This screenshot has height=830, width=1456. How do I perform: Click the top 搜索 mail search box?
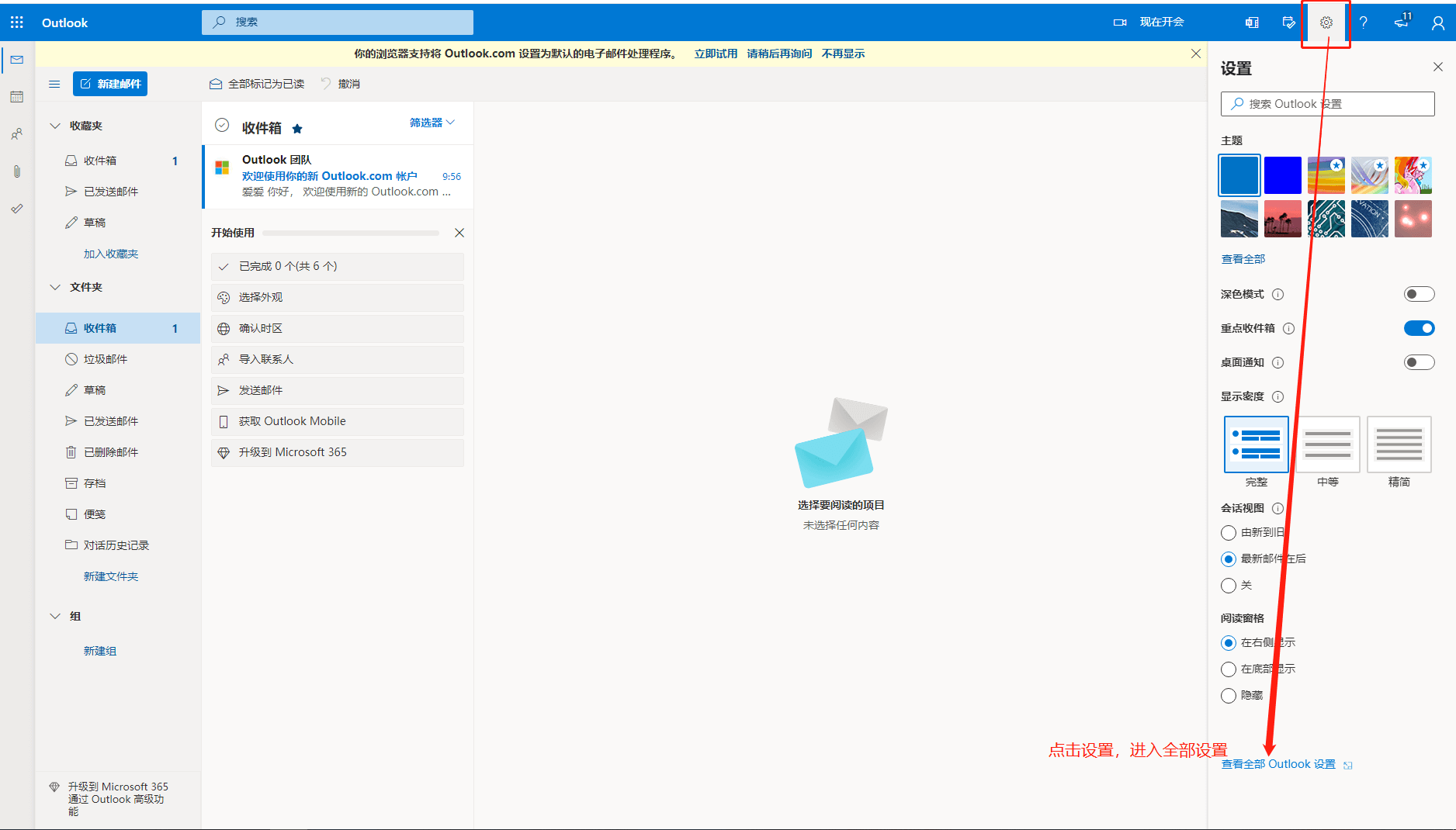pyautogui.click(x=338, y=22)
